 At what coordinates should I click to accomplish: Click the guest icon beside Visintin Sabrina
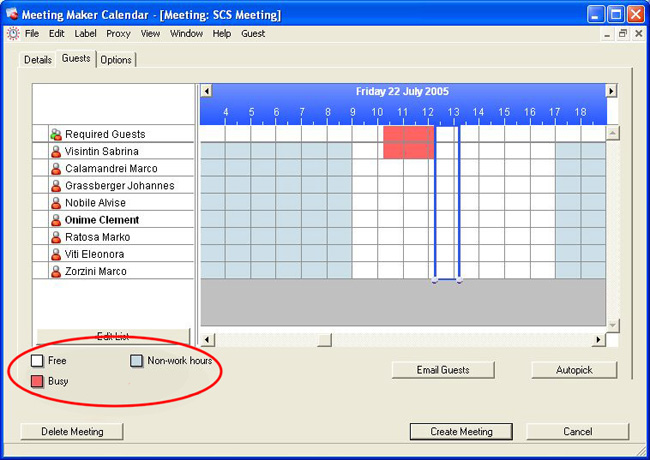(x=56, y=152)
